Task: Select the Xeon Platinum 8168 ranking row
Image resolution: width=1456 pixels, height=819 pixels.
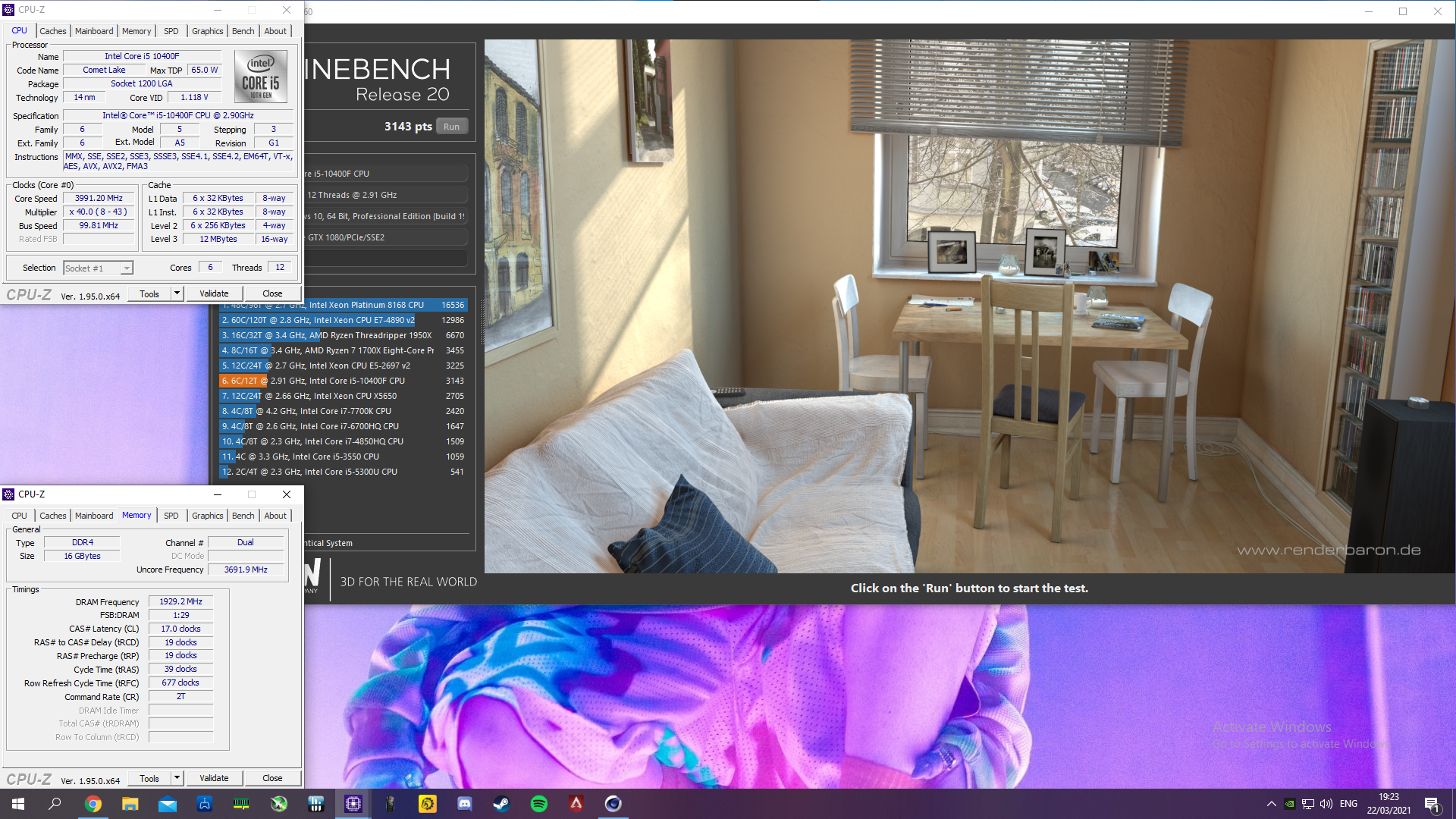Action: (x=344, y=305)
